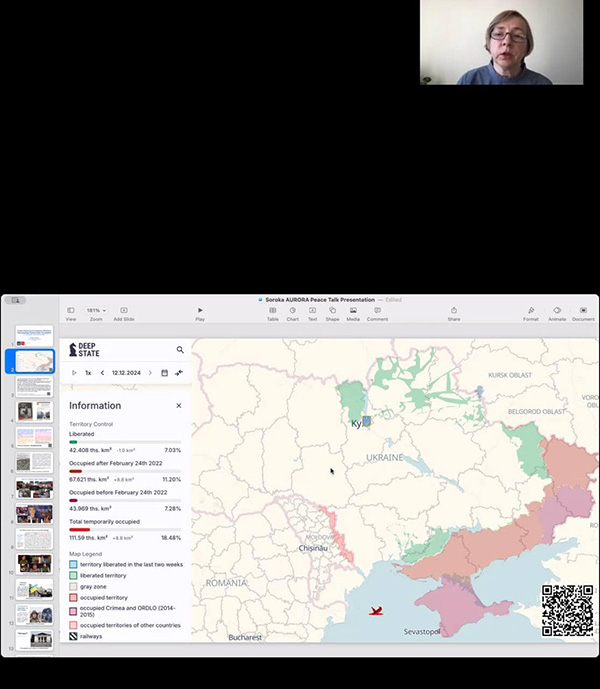Select slide 6 thumbnail
Image resolution: width=600 pixels, height=689 pixels.
[x=34, y=463]
